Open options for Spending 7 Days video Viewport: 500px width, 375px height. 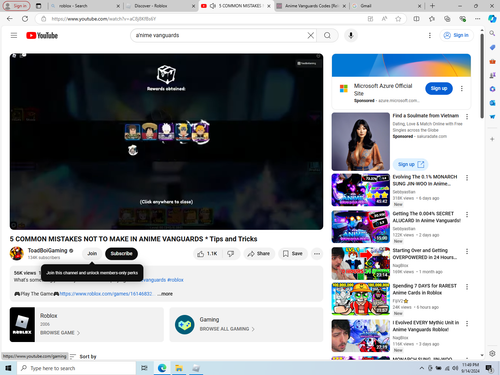click(x=467, y=287)
